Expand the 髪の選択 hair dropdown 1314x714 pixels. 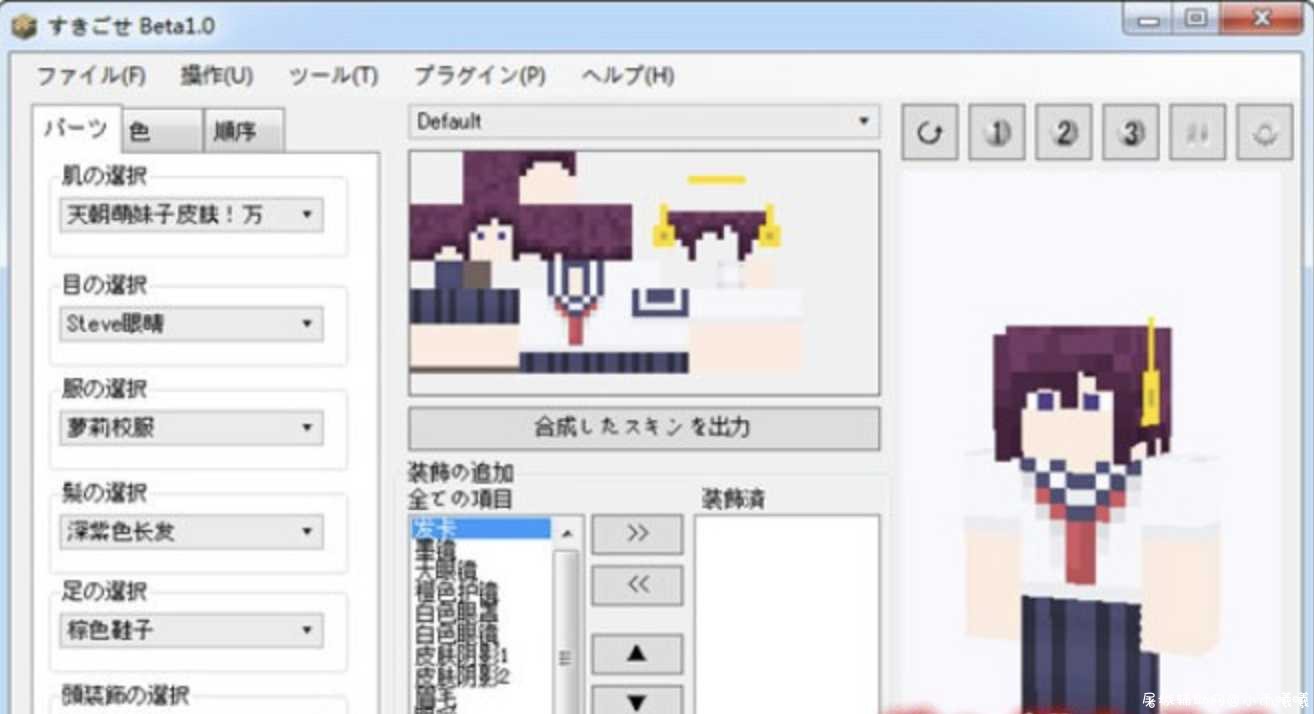(191, 531)
